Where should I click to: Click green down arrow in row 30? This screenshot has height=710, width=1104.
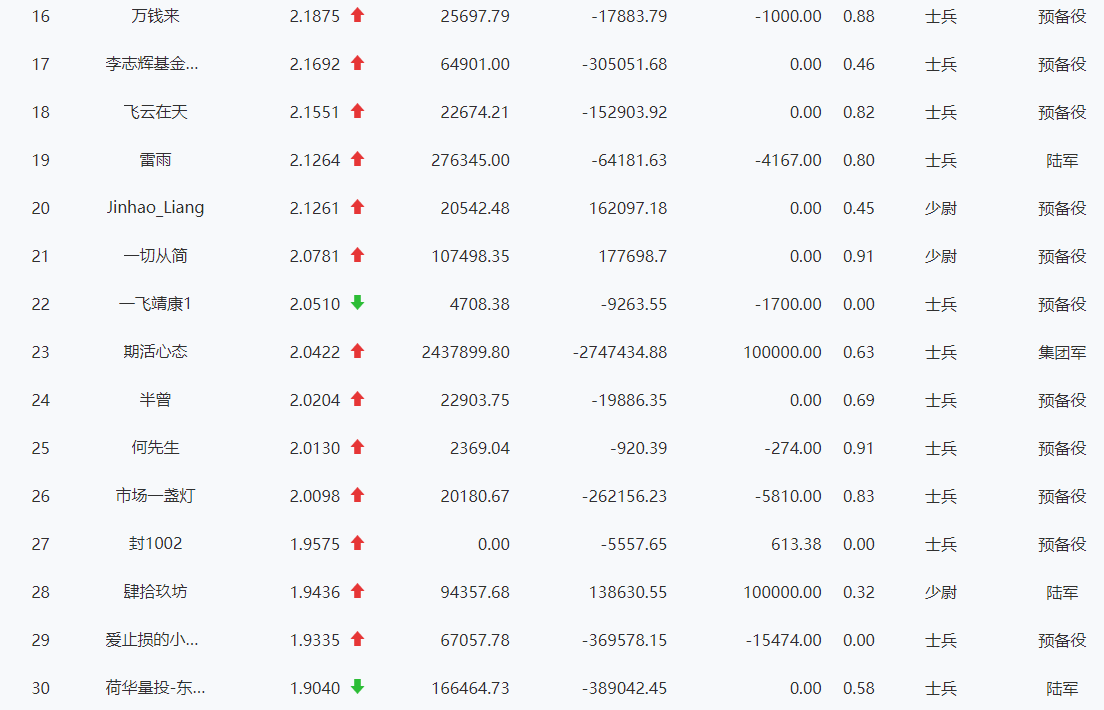coord(357,687)
